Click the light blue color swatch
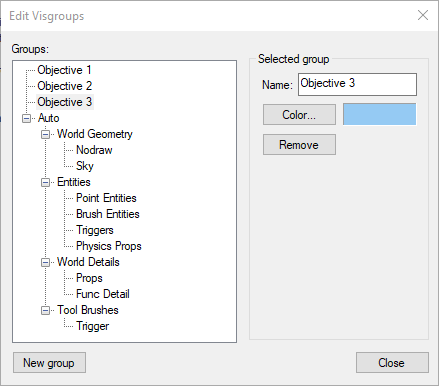The width and height of the screenshot is (439, 386). (379, 114)
